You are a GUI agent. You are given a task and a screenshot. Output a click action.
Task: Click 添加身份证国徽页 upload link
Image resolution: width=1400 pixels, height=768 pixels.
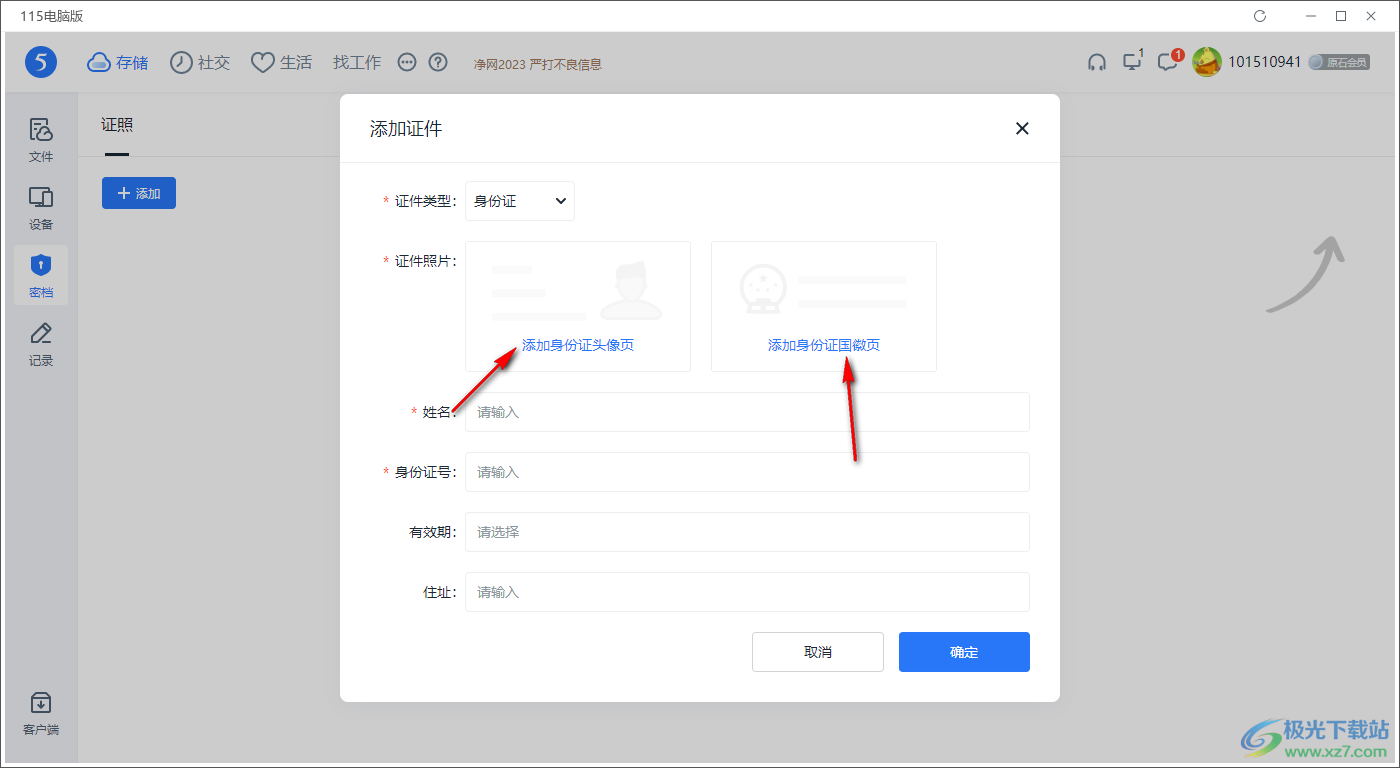click(824, 345)
